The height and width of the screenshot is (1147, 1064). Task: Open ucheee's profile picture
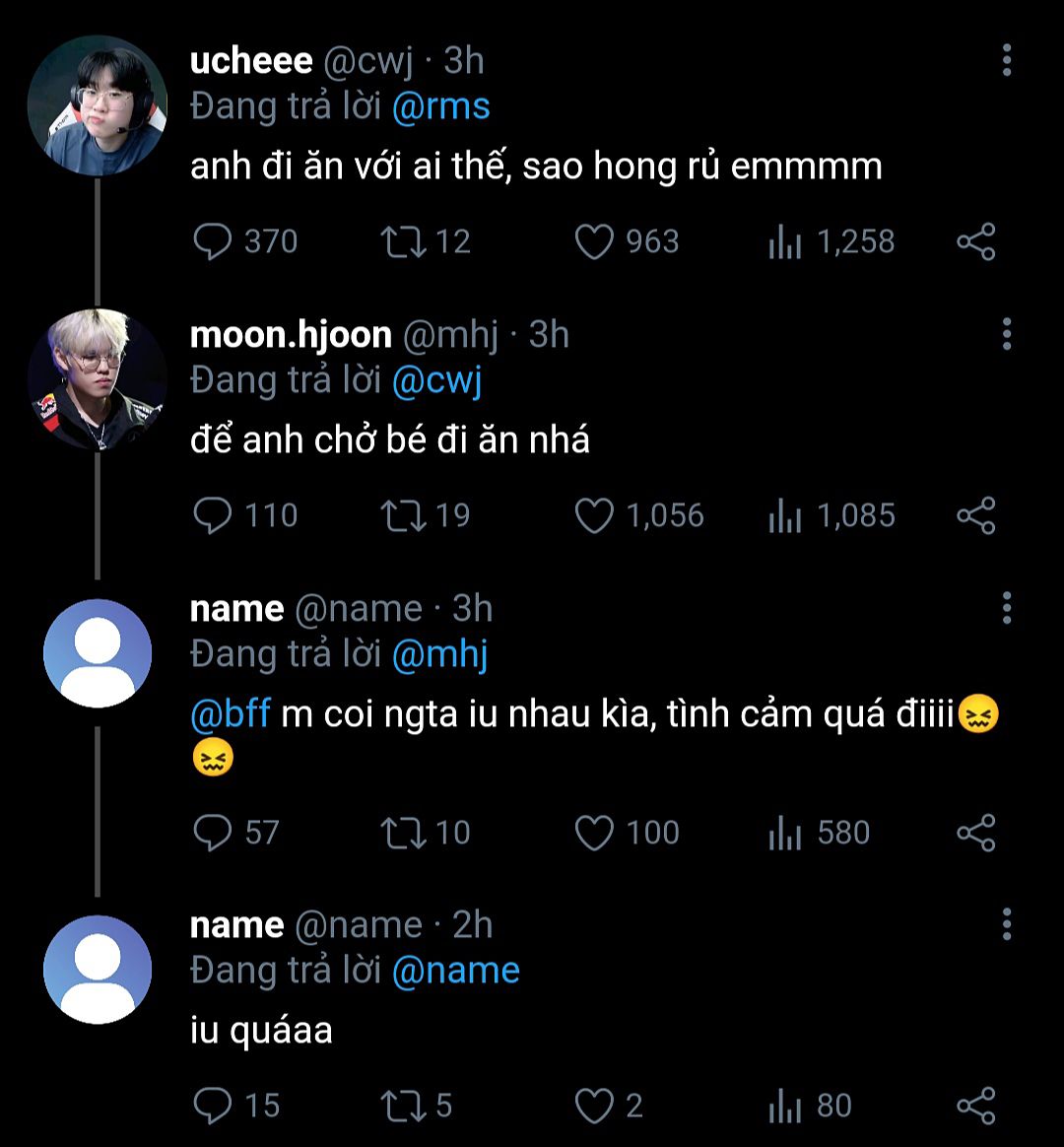click(x=98, y=105)
